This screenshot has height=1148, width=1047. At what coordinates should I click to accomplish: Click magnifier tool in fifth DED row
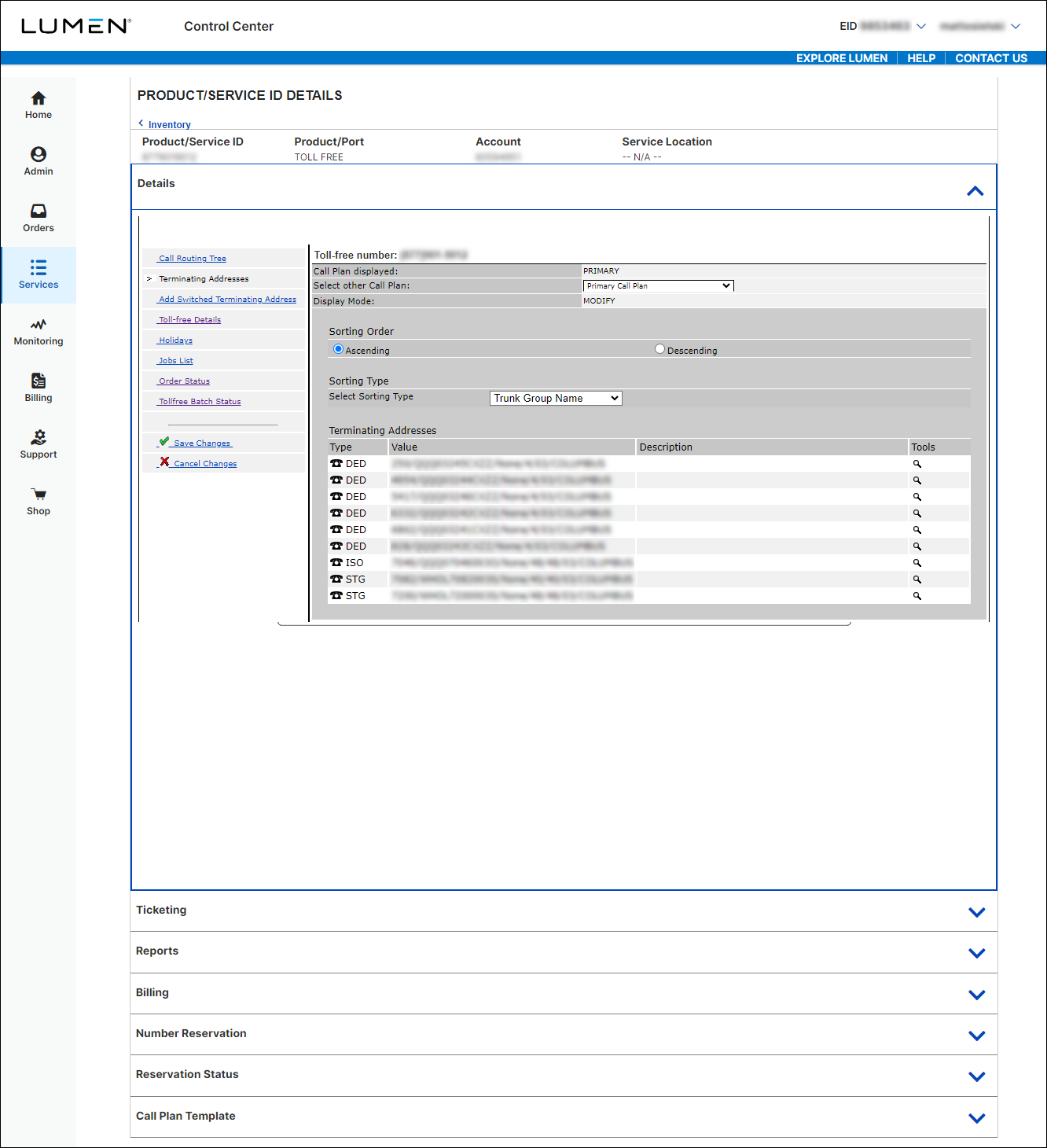(917, 530)
